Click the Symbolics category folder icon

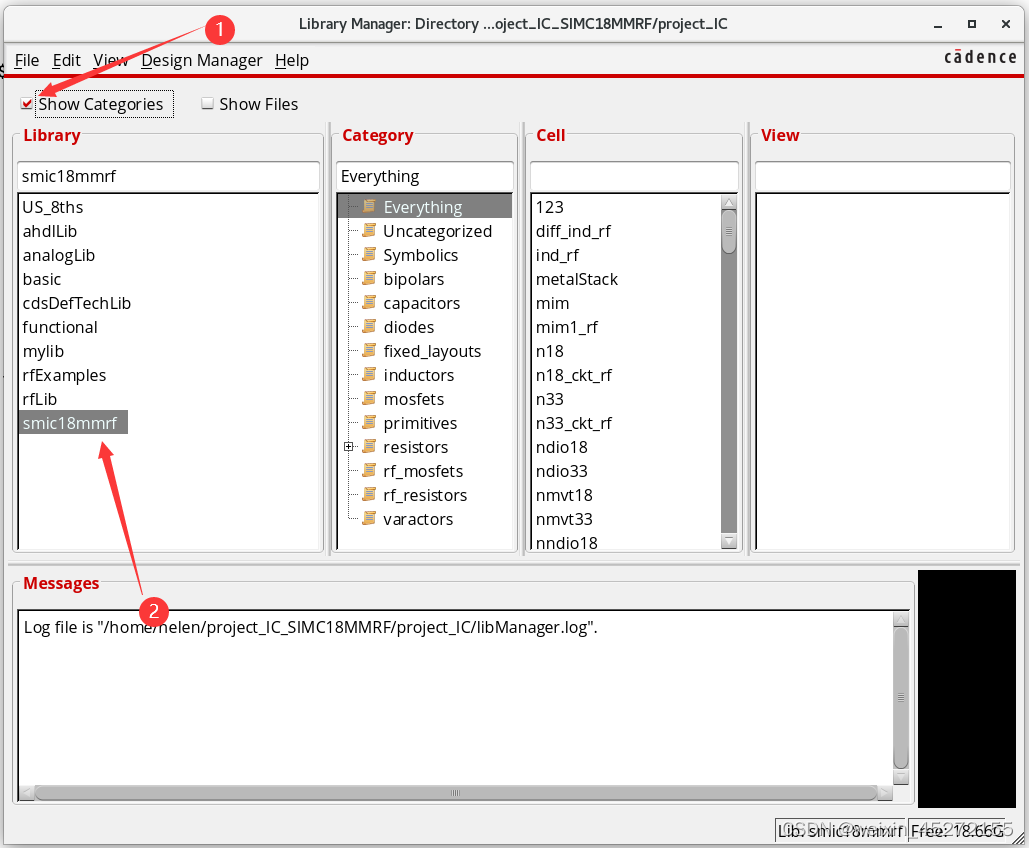369,255
